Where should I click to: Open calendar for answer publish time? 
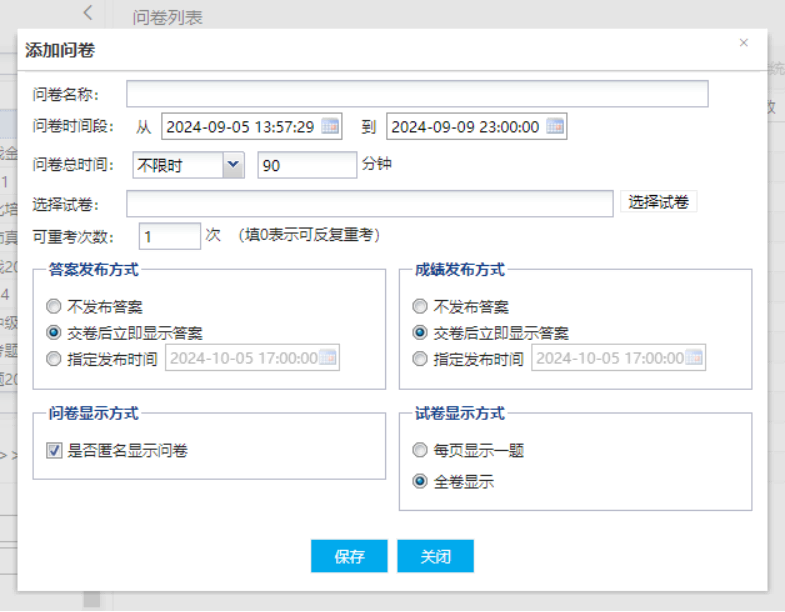tap(328, 359)
